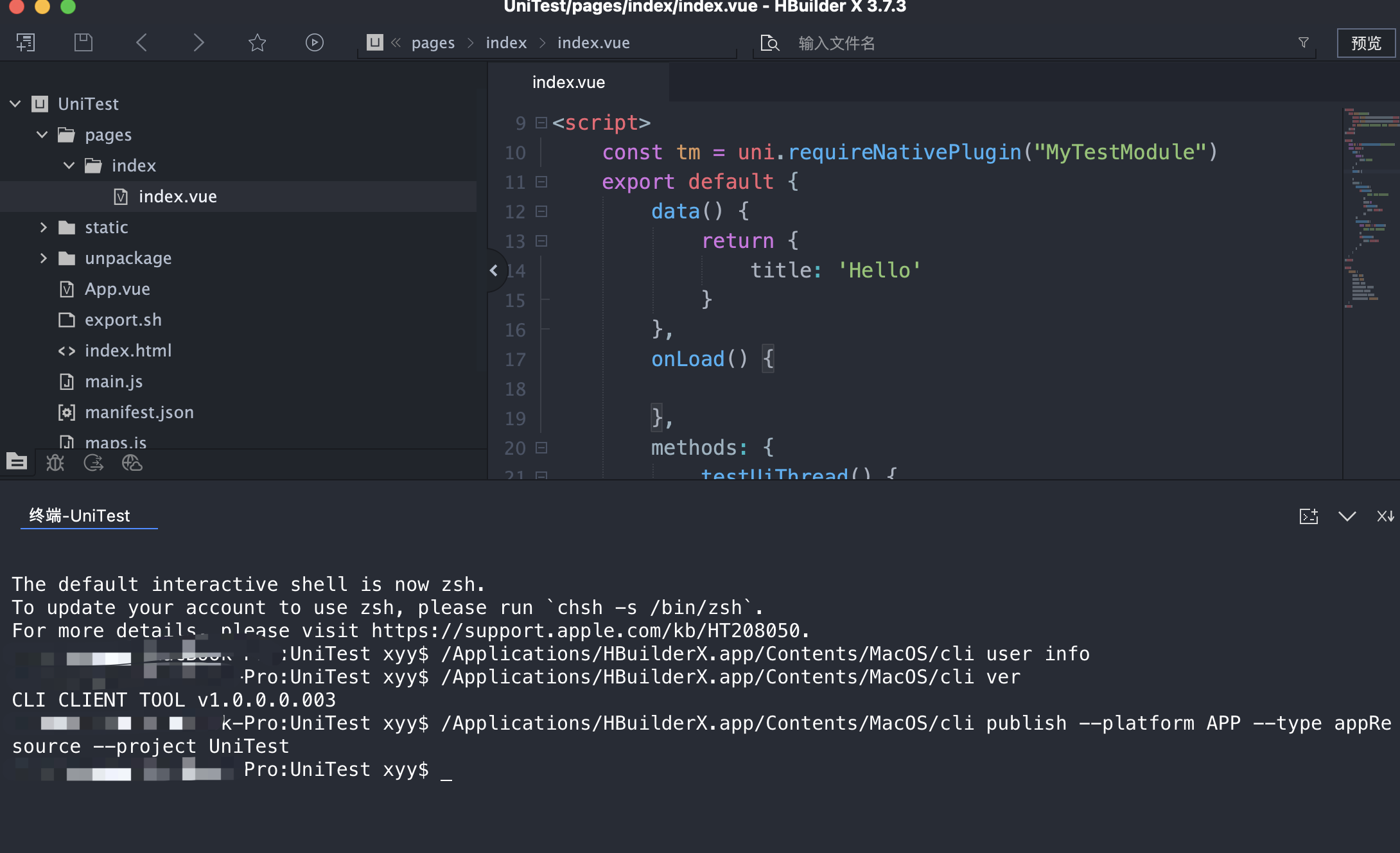Viewport: 1400px width, 853px height.
Task: Click the CLI CLIENT TOOL version line
Action: [174, 699]
